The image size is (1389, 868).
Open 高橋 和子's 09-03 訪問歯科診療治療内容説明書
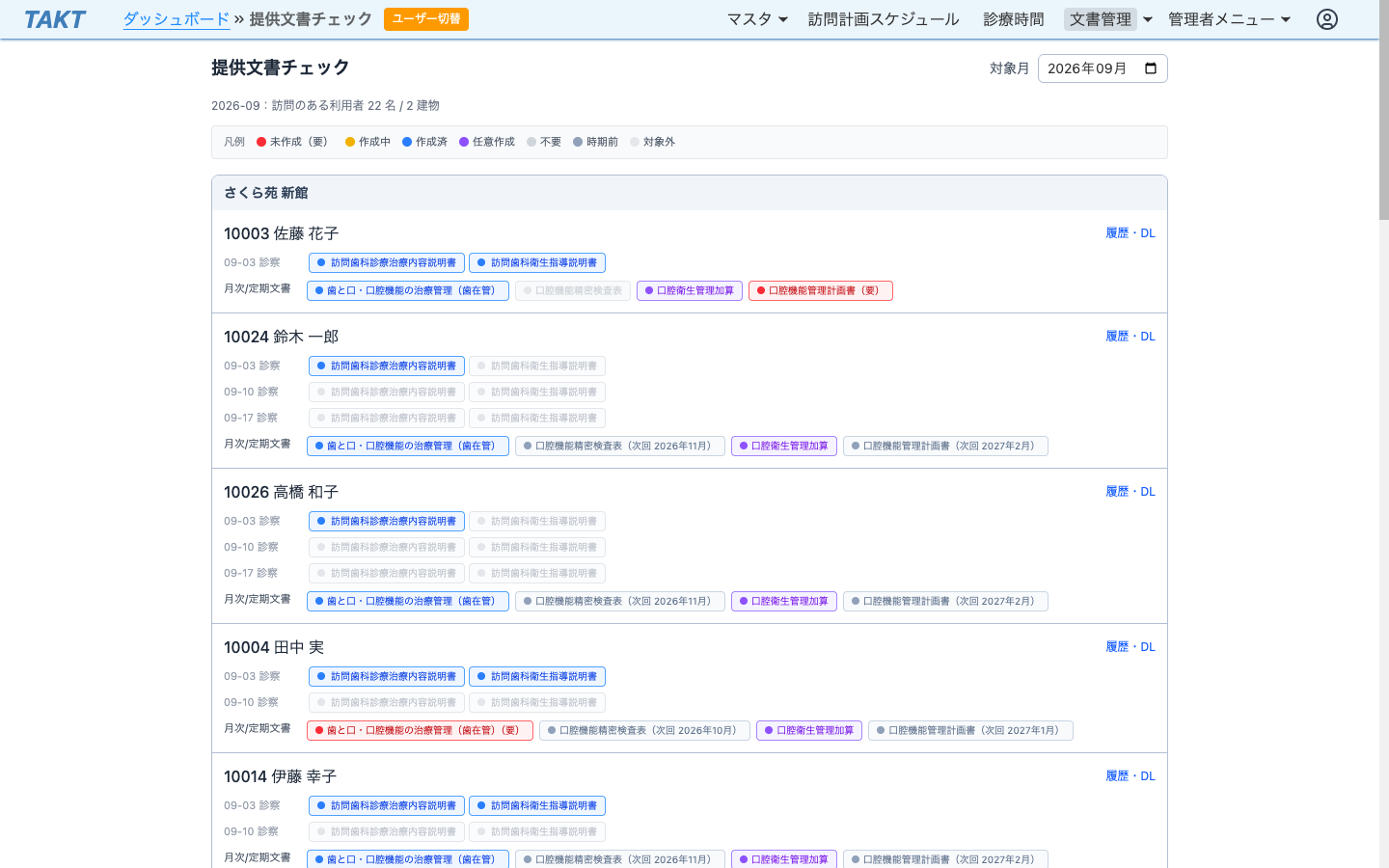[x=387, y=521]
